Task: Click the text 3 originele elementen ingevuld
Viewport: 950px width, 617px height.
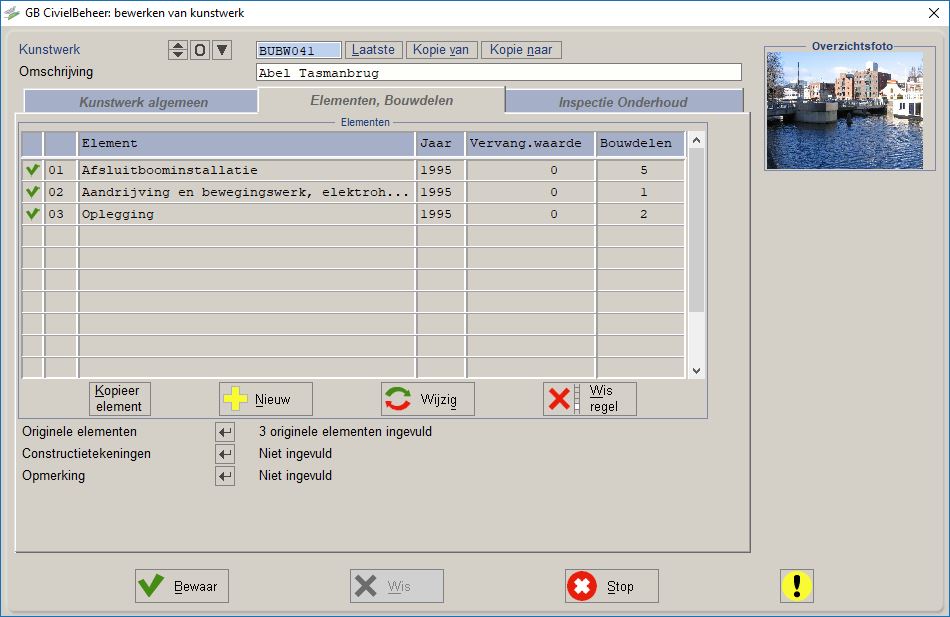Action: (345, 432)
